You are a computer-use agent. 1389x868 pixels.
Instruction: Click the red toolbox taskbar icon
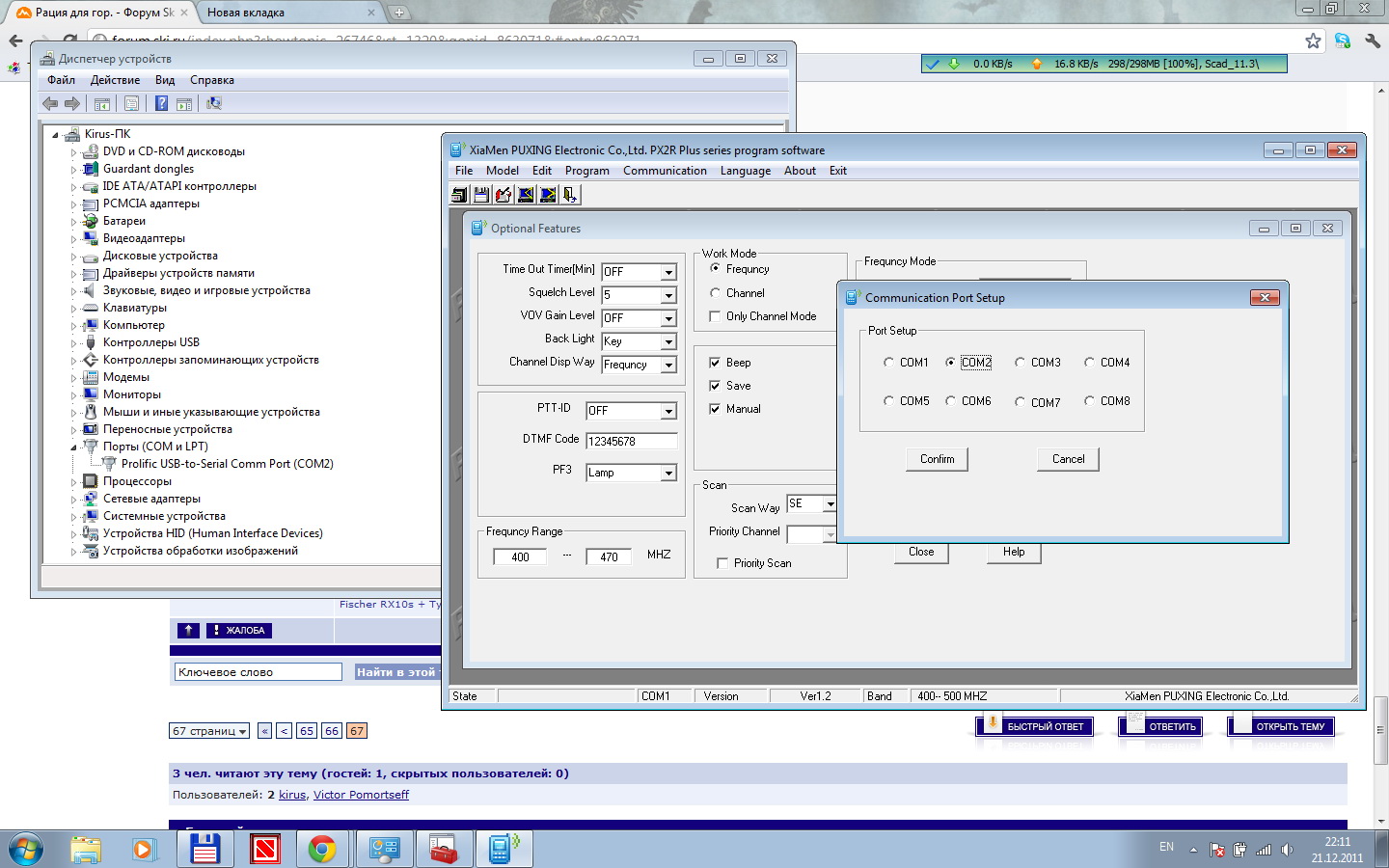(x=444, y=850)
